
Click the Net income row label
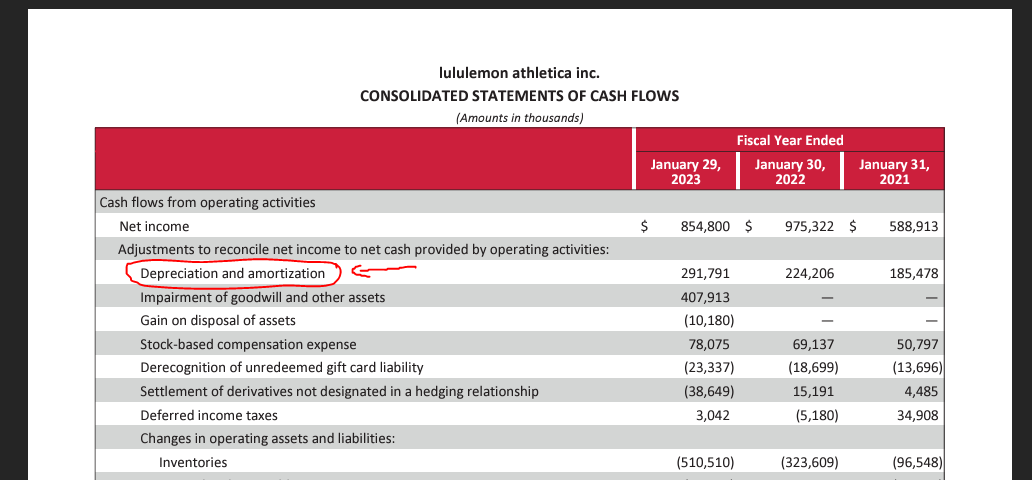[154, 227]
